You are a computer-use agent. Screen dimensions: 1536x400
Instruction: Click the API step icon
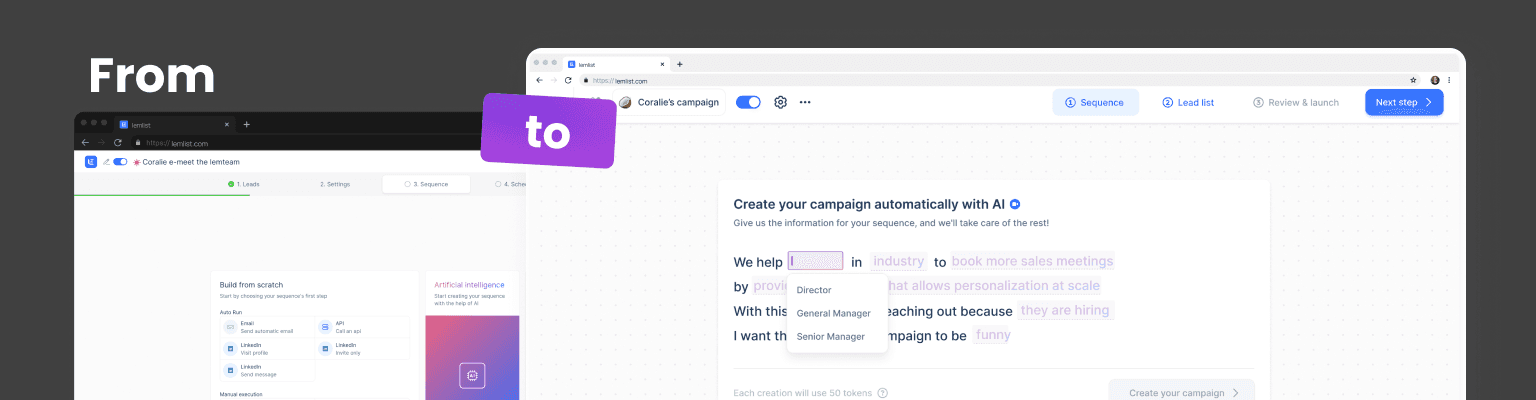[x=326, y=327]
